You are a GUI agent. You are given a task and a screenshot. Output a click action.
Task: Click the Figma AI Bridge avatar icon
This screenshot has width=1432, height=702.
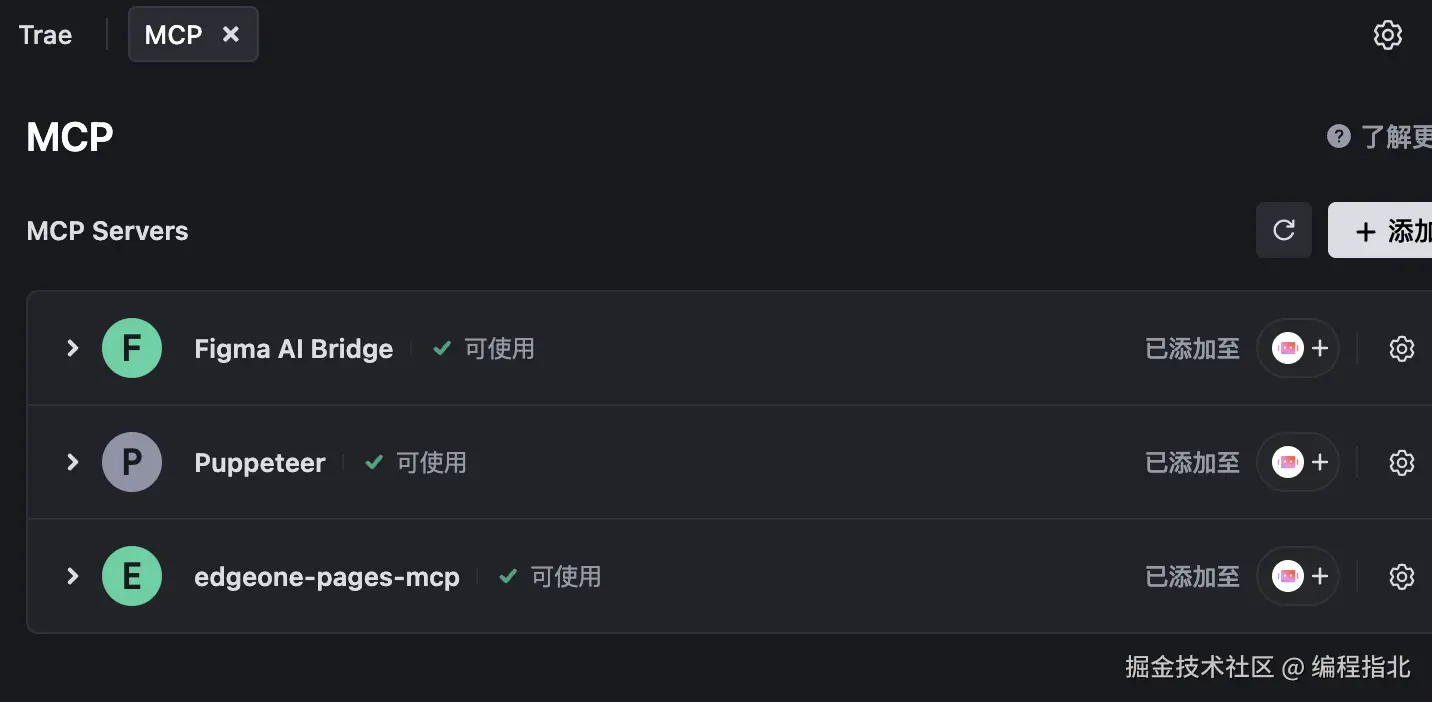[132, 348]
